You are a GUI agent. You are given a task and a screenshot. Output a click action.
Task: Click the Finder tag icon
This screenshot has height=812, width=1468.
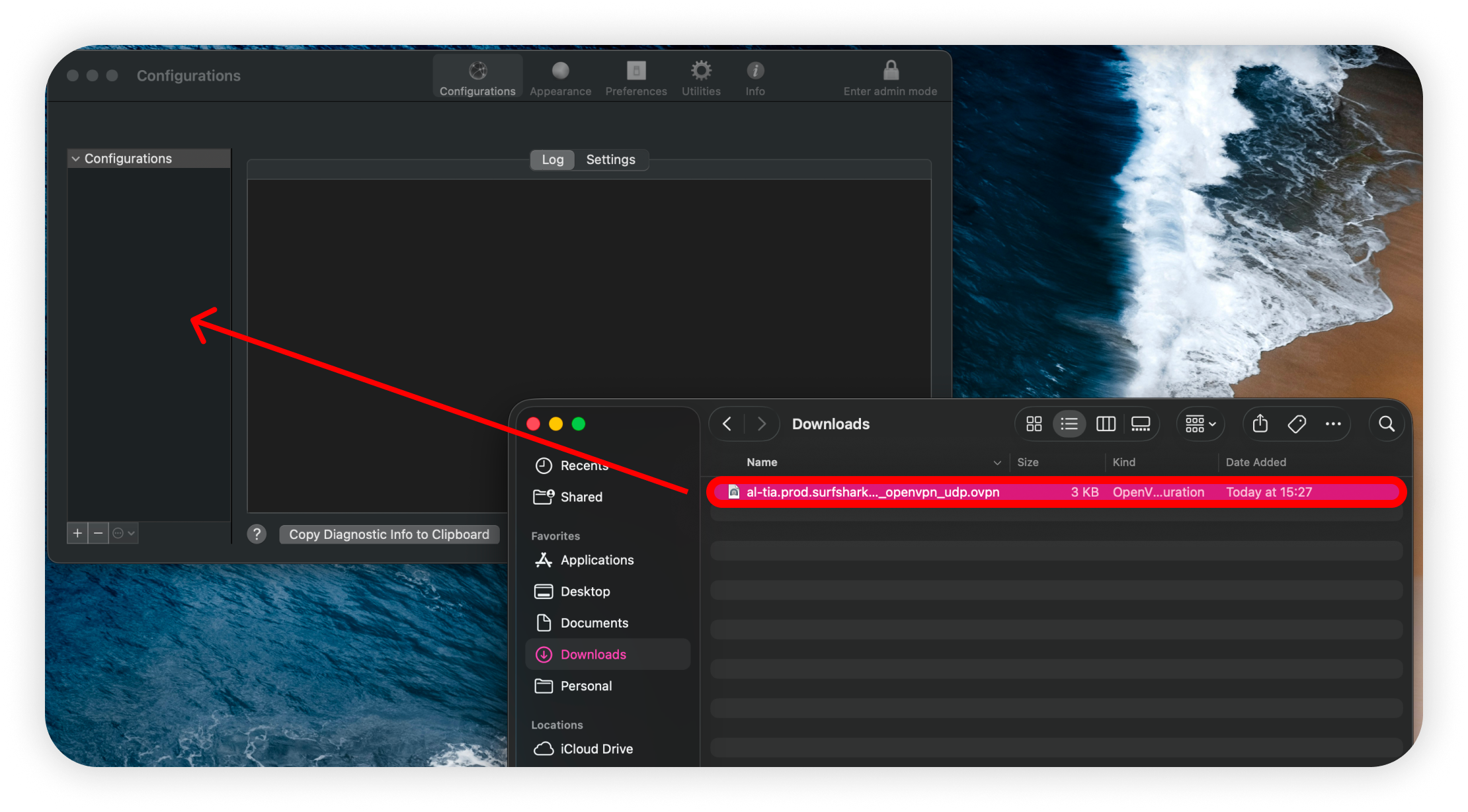(x=1297, y=424)
